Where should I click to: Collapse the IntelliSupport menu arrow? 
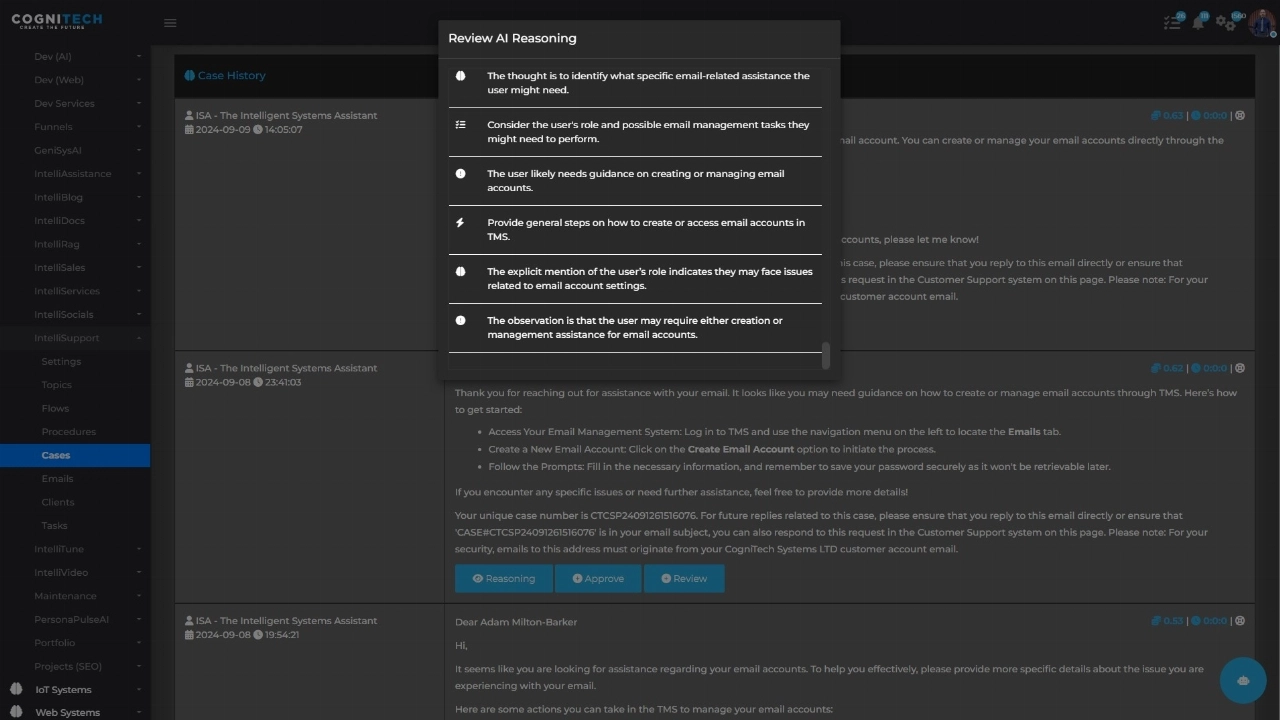click(x=139, y=338)
